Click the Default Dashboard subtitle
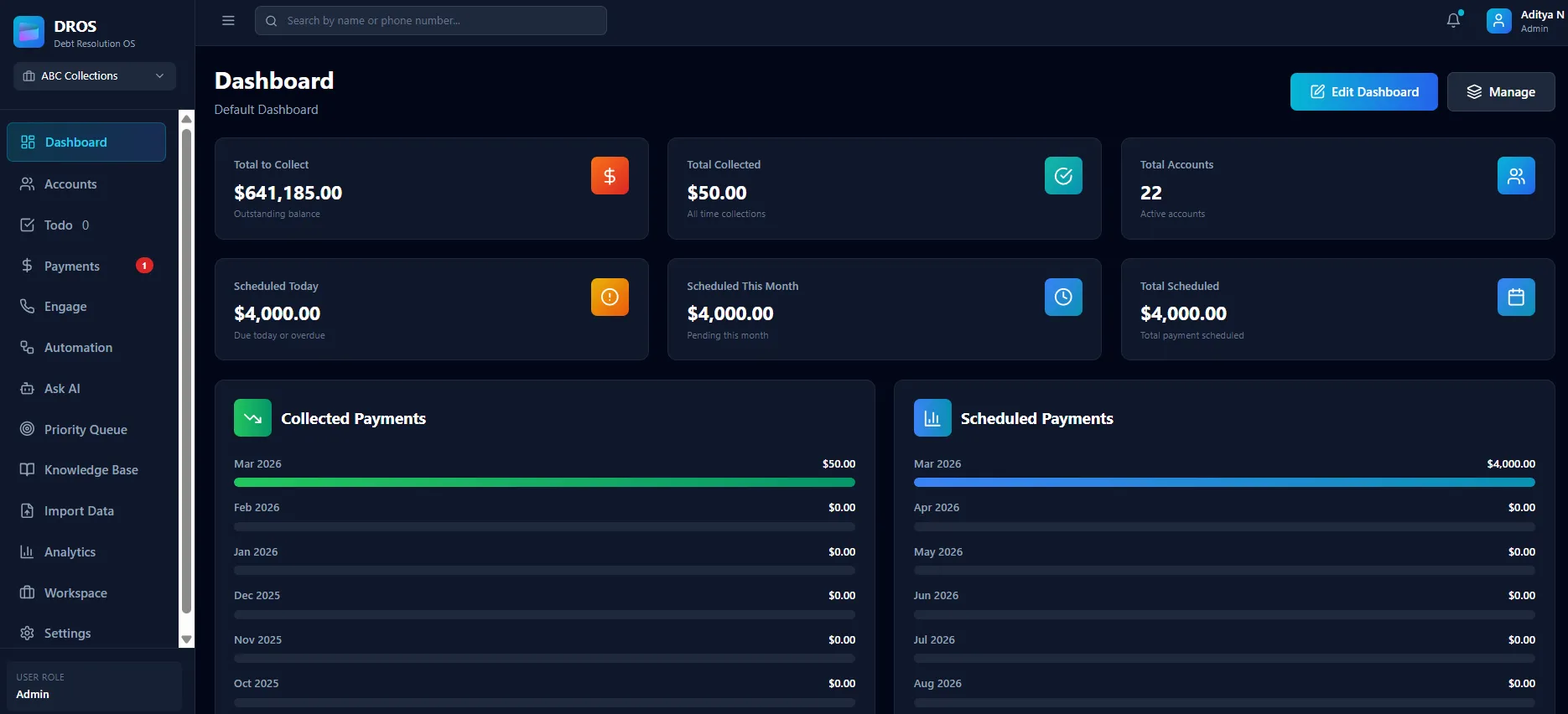 click(267, 110)
